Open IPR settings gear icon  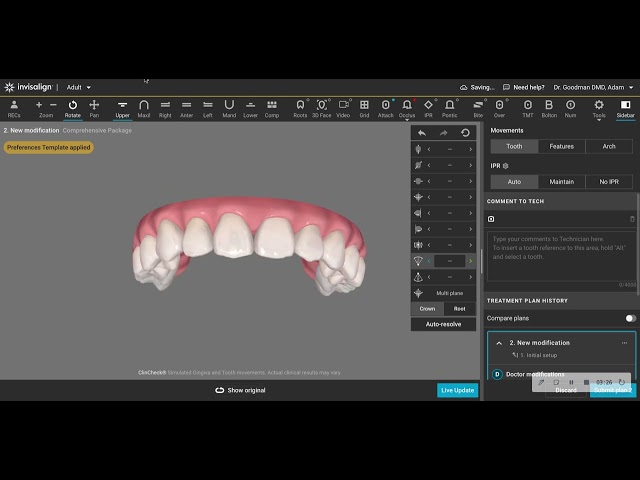pyautogui.click(x=506, y=166)
